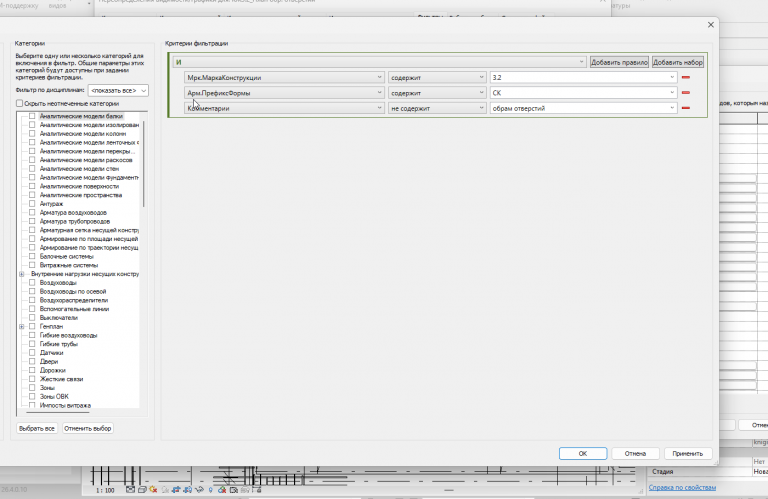
Task: Open the Арм.ПрефиксФормы parameter dropdown
Action: coord(284,93)
